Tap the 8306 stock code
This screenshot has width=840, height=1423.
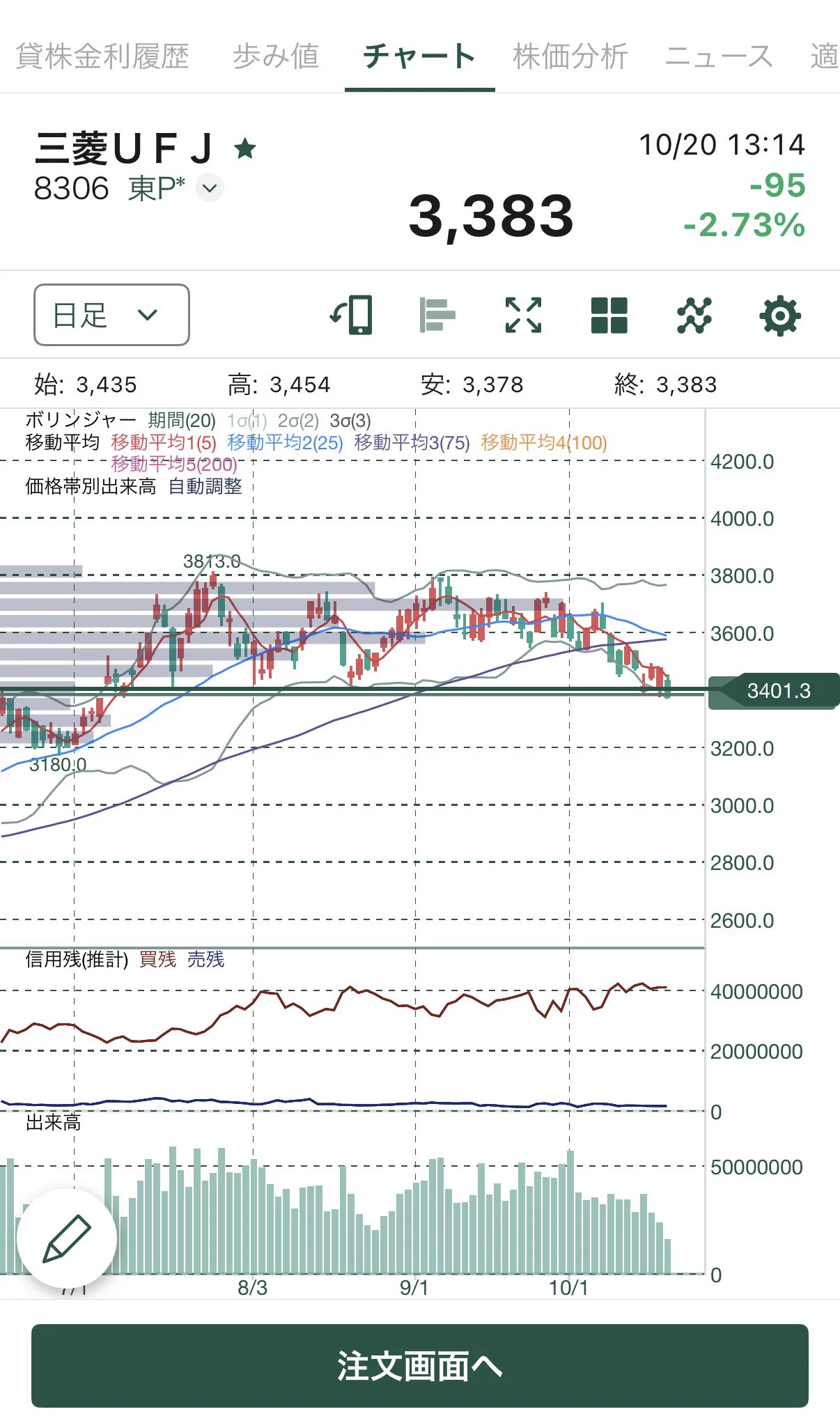click(72, 188)
